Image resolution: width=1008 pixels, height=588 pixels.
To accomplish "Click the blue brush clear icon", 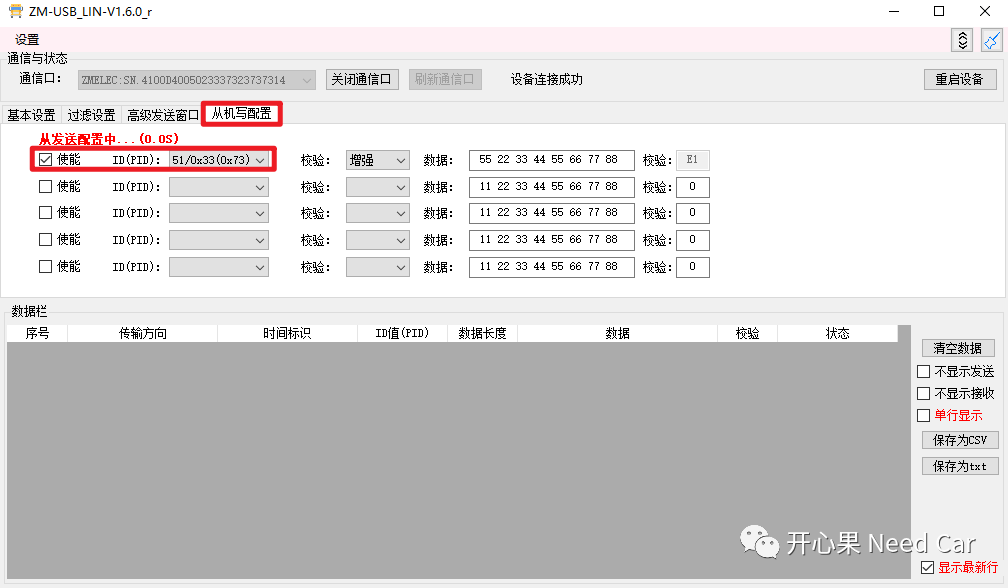I will point(992,40).
